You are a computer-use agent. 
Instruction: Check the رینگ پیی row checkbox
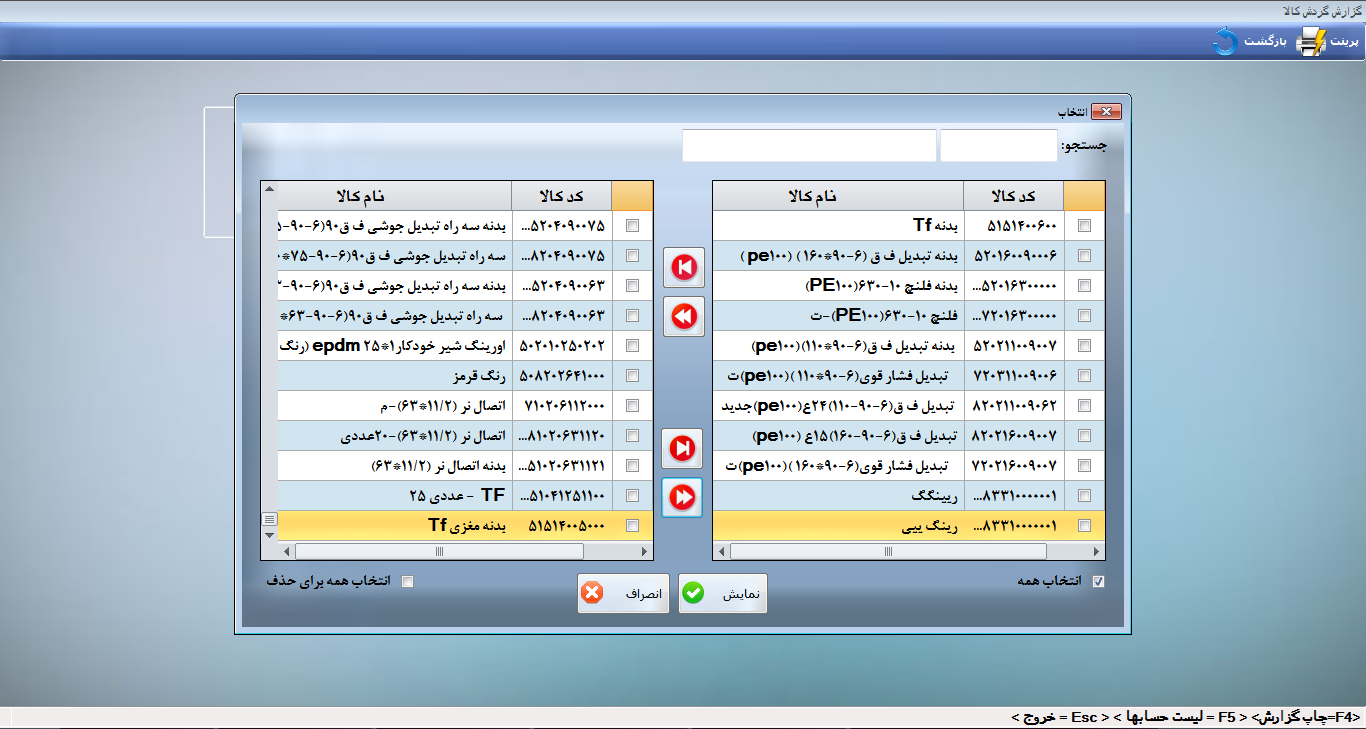tap(1085, 526)
